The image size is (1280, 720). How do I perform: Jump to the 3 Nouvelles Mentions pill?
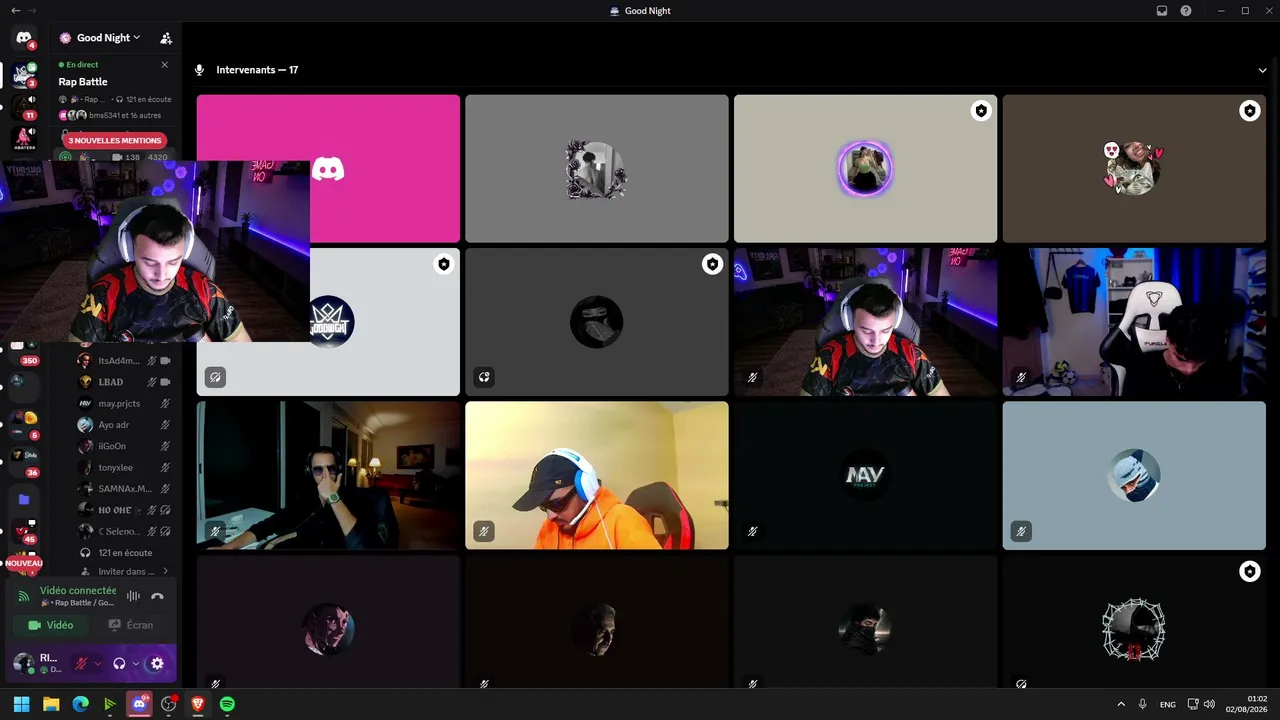[114, 141]
